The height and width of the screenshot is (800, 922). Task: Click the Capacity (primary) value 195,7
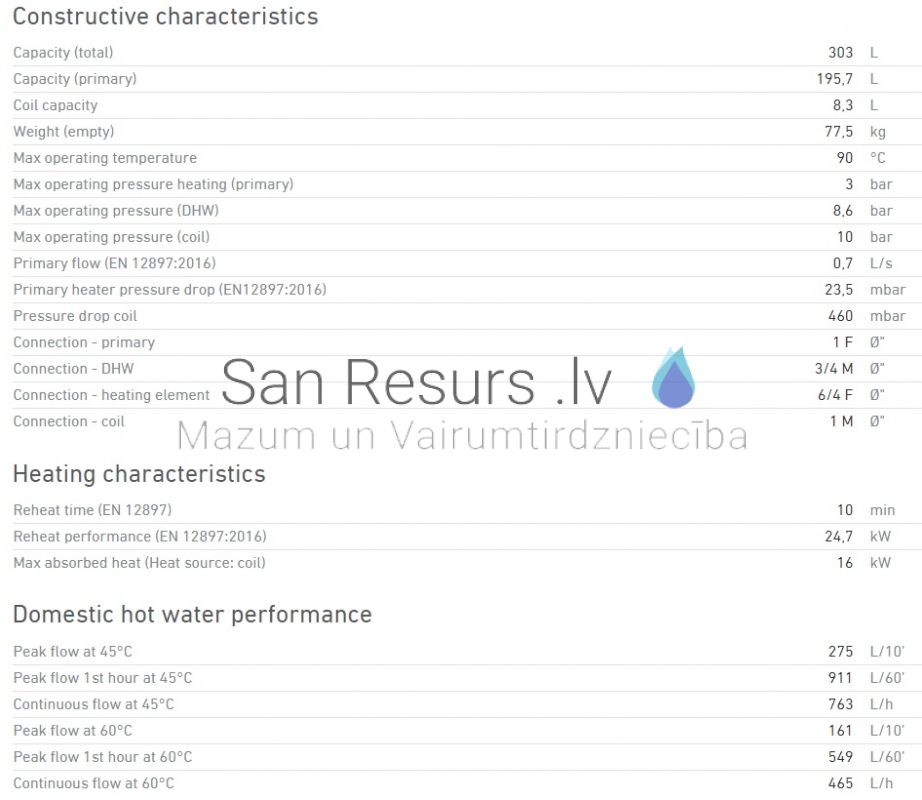[834, 79]
